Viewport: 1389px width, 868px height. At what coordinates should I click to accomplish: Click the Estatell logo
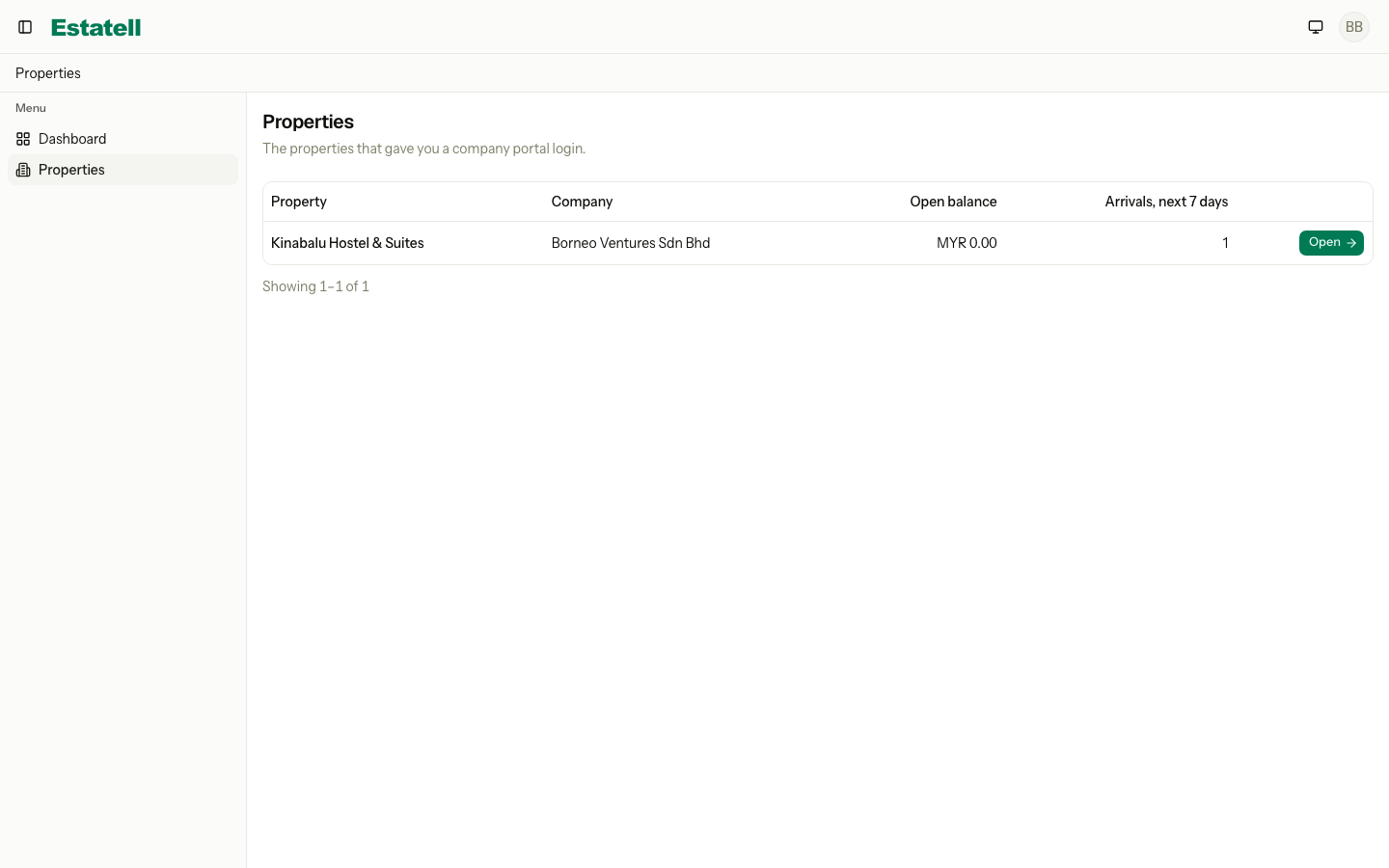click(96, 27)
